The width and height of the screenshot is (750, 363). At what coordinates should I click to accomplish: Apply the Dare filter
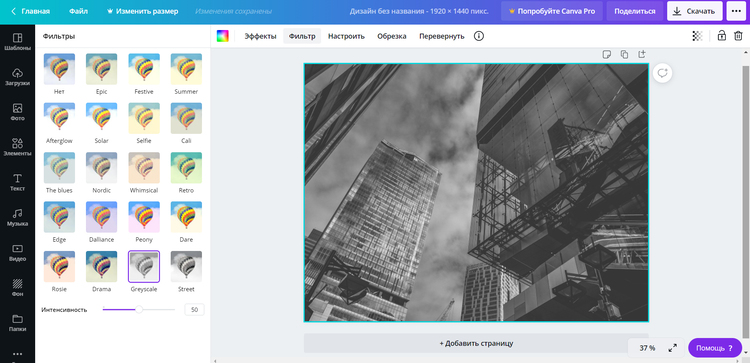[186, 217]
